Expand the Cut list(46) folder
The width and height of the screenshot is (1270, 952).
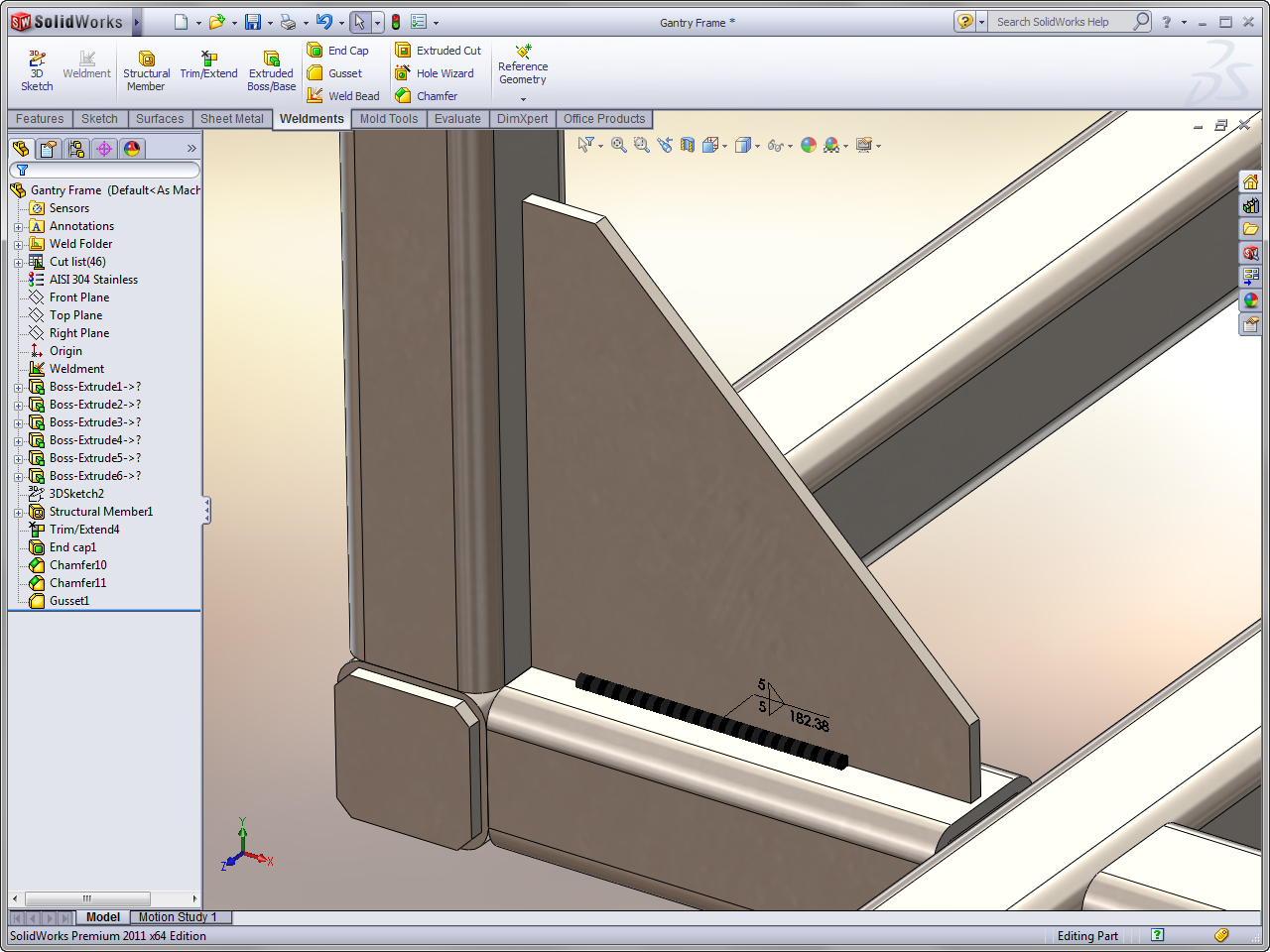coord(18,263)
